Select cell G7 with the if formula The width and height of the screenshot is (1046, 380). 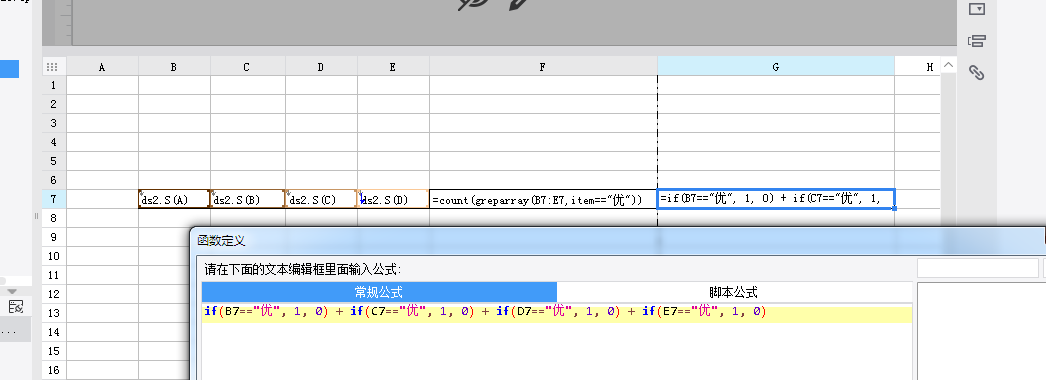tap(776, 199)
